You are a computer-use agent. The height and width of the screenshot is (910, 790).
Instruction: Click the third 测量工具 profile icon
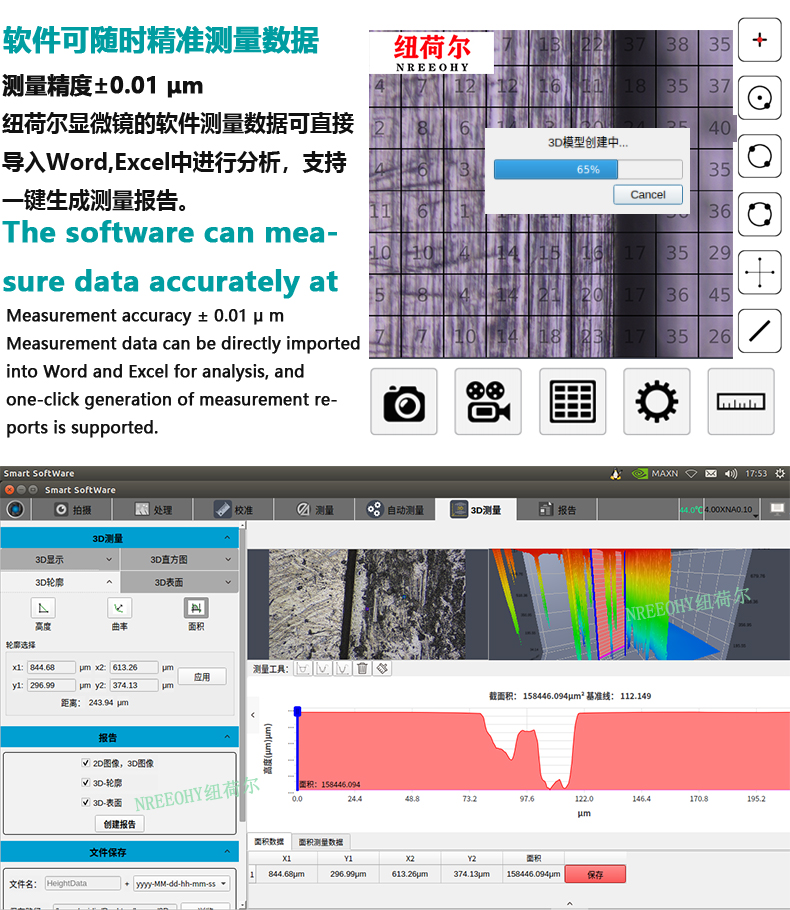click(342, 669)
